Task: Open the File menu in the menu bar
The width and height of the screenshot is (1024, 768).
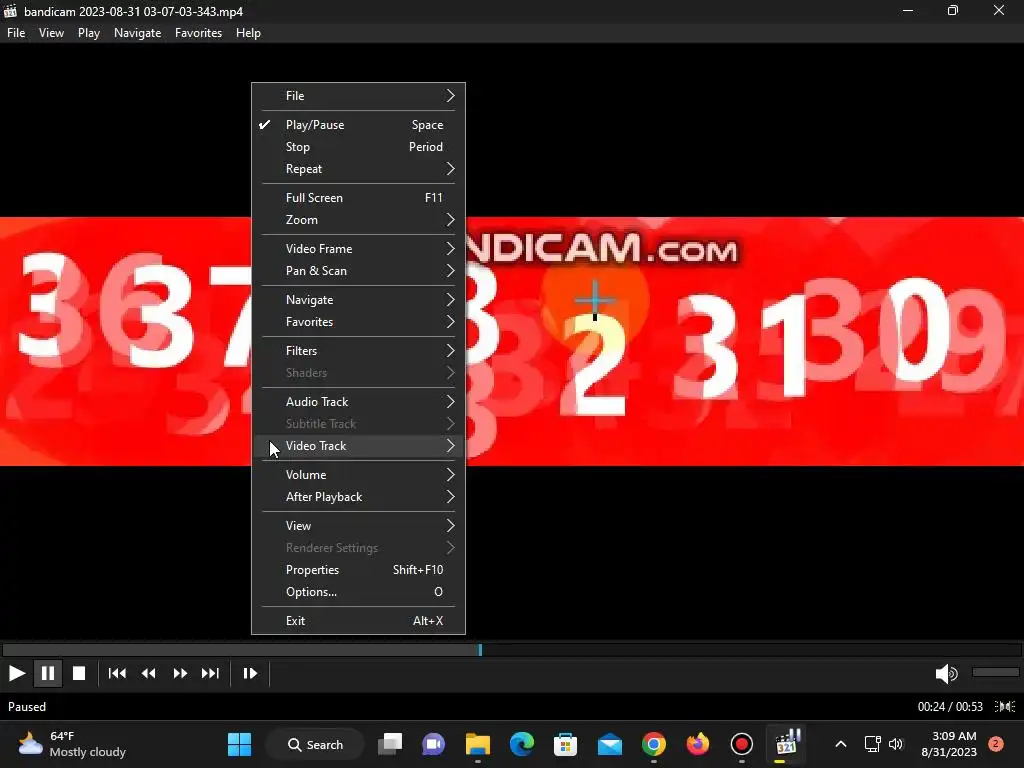Action: click(x=16, y=33)
